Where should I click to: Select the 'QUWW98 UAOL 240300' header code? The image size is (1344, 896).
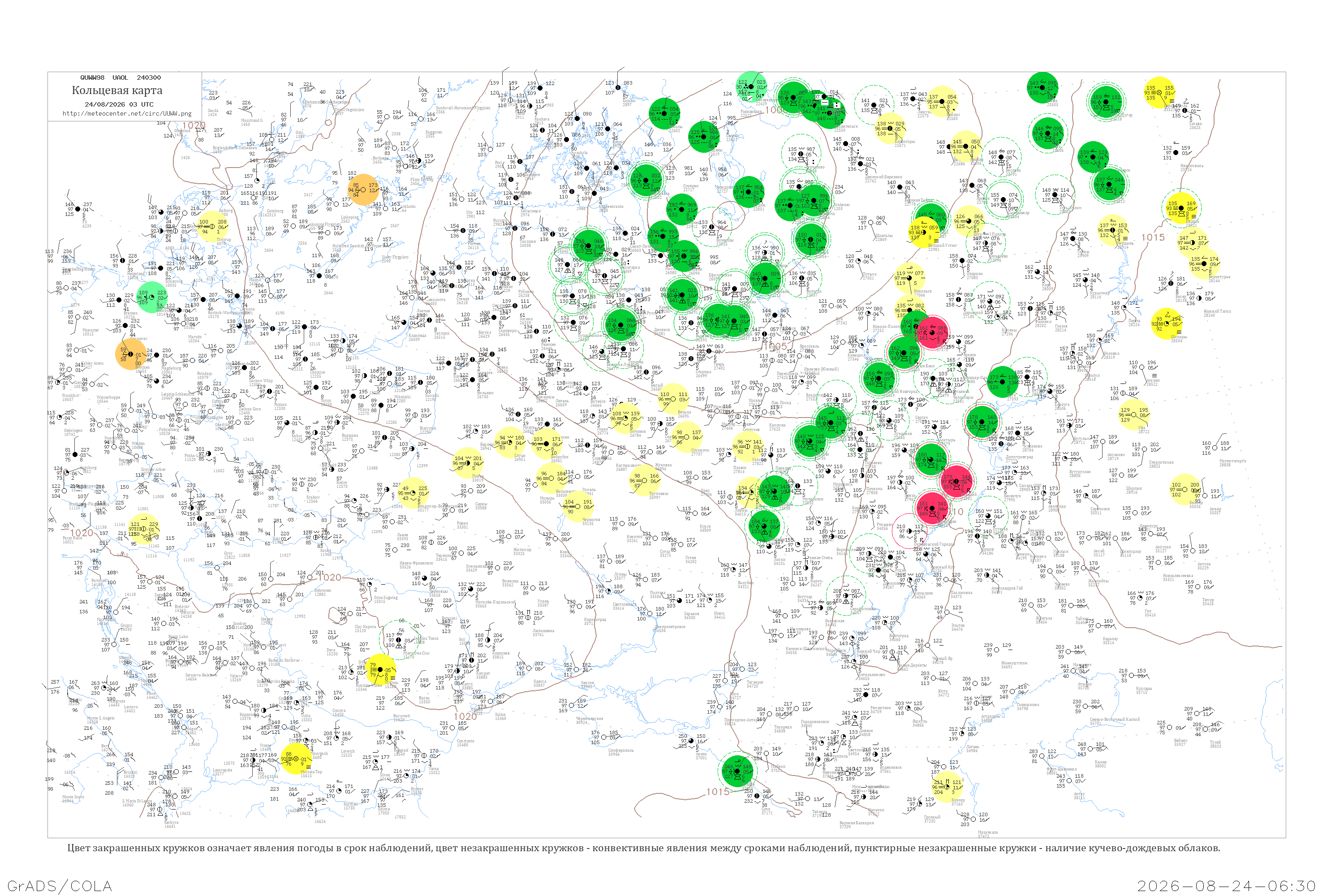121,78
